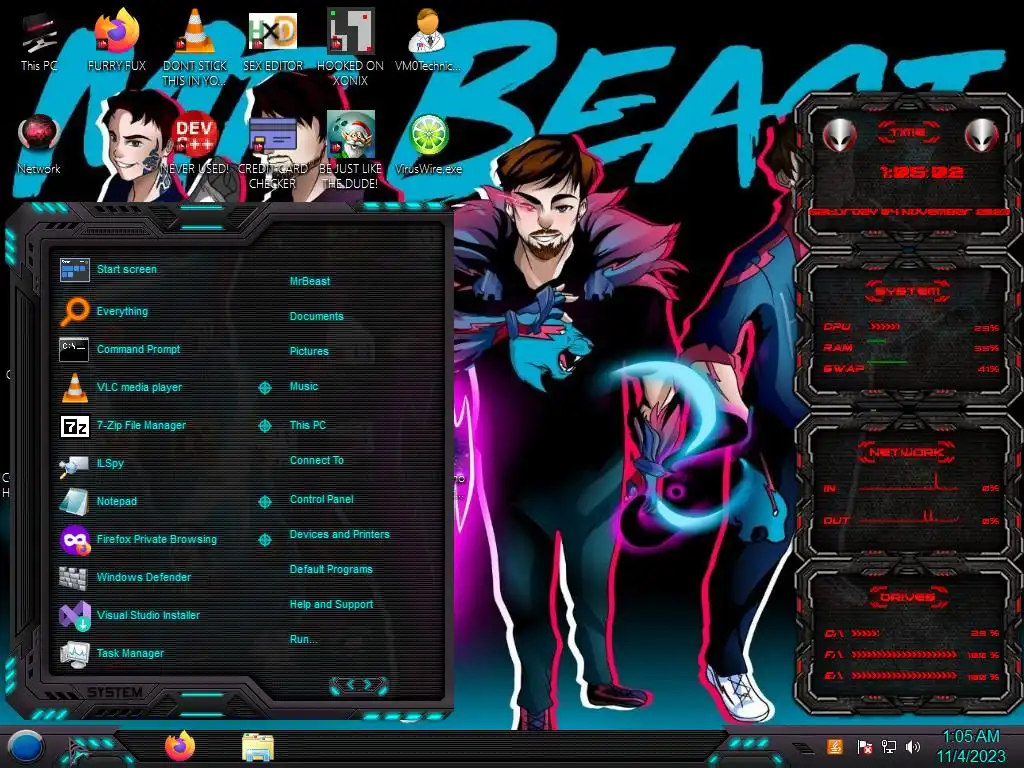Open This PC desktop icon
Image resolution: width=1024 pixels, height=768 pixels.
[x=39, y=42]
